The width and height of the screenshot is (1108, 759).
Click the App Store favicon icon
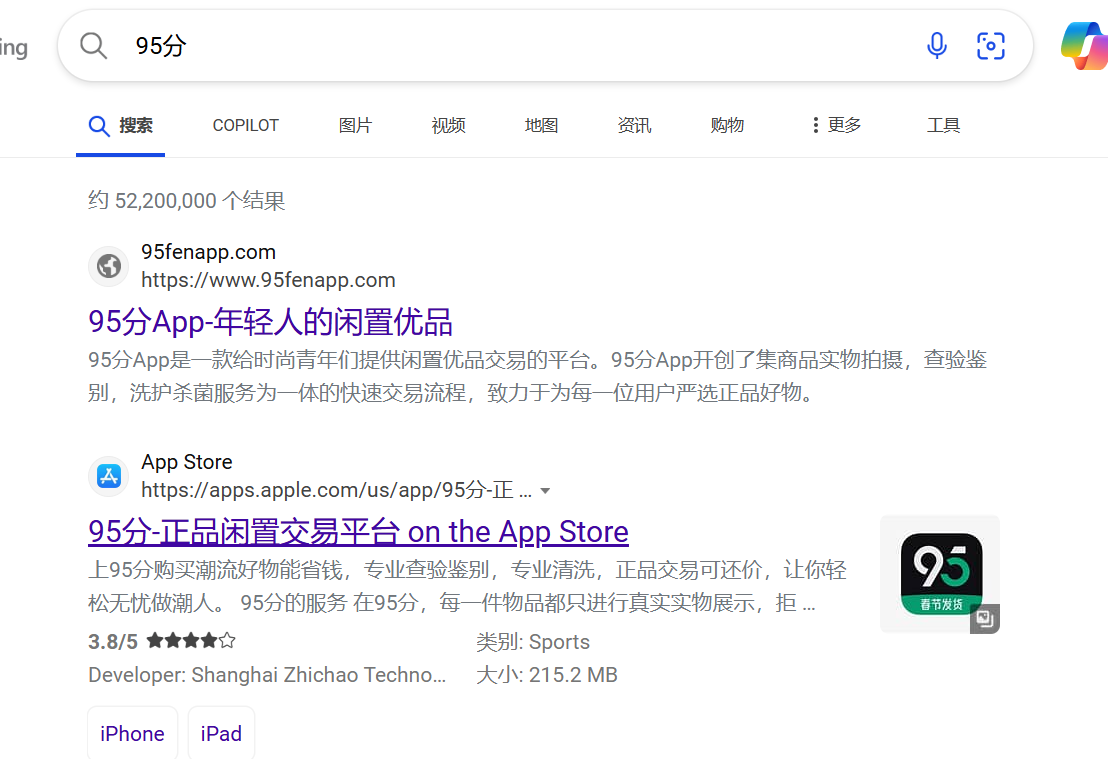pyautogui.click(x=109, y=476)
